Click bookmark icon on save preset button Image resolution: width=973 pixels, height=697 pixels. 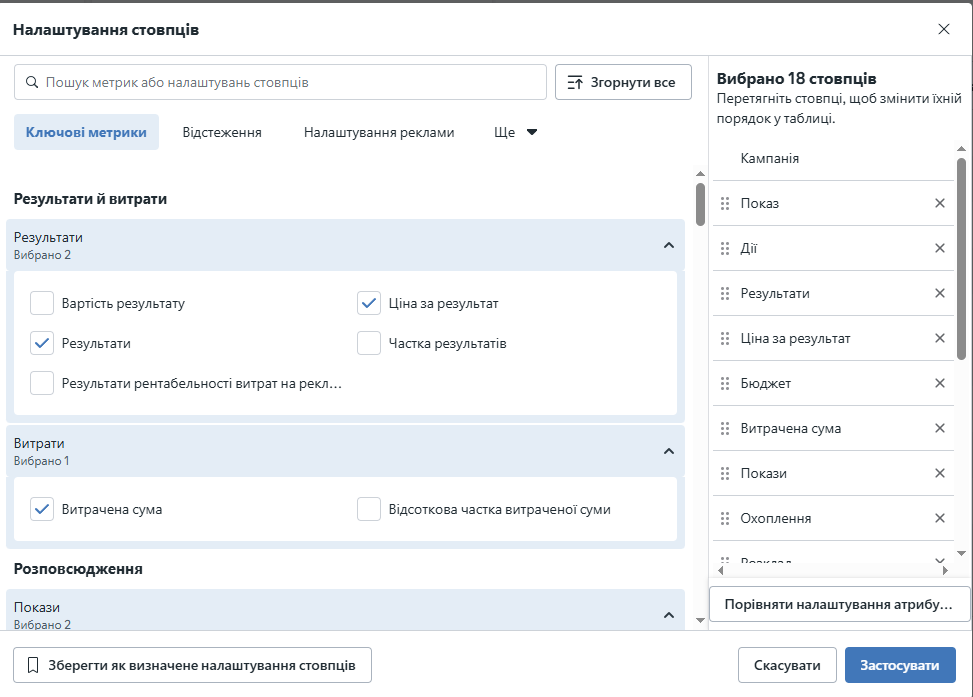[x=34, y=665]
